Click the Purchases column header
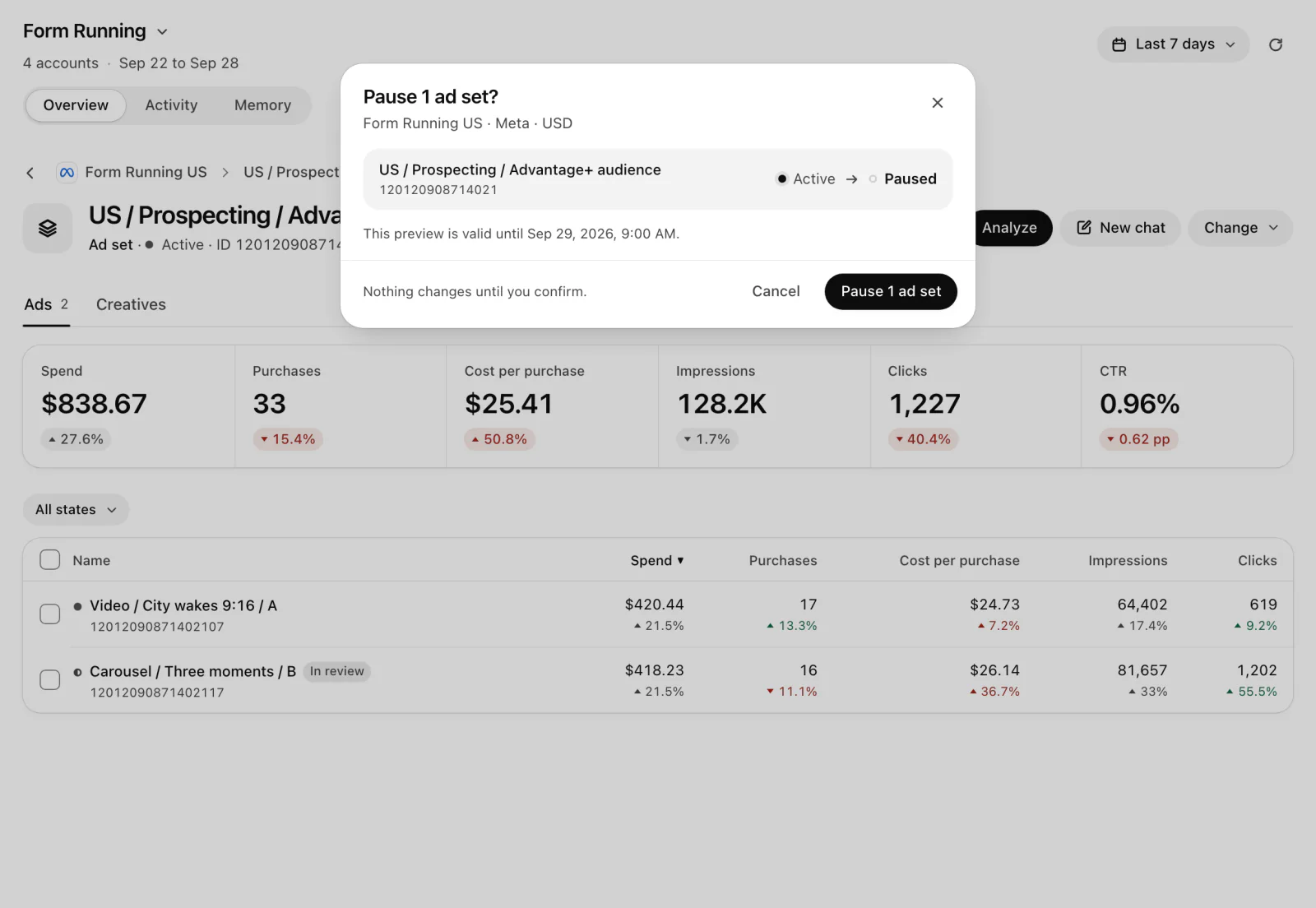This screenshot has width=1316, height=908. [x=783, y=560]
